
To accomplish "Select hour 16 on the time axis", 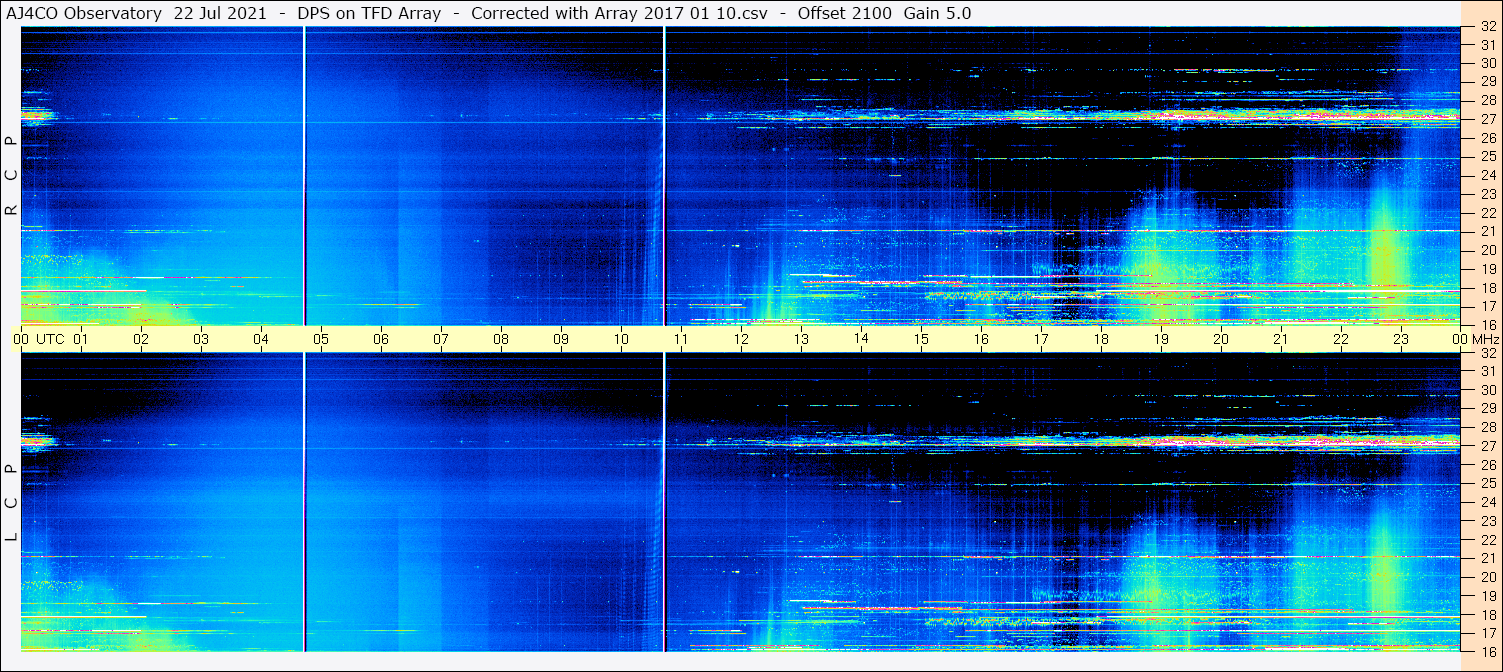I will (x=981, y=339).
